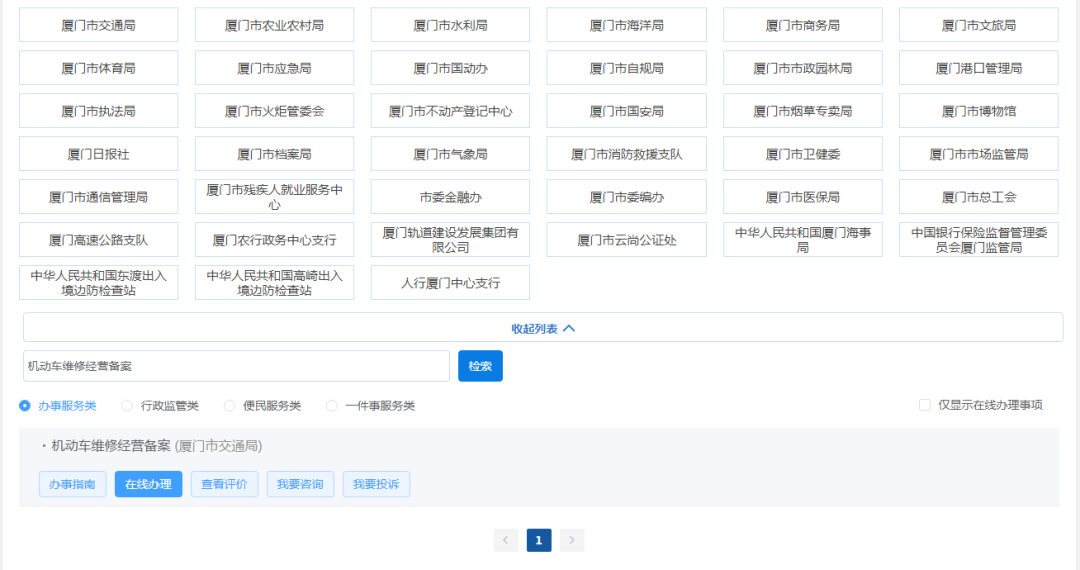The image size is (1080, 570).
Task: Open 办事指南 for the listed item
Action: coord(72,485)
